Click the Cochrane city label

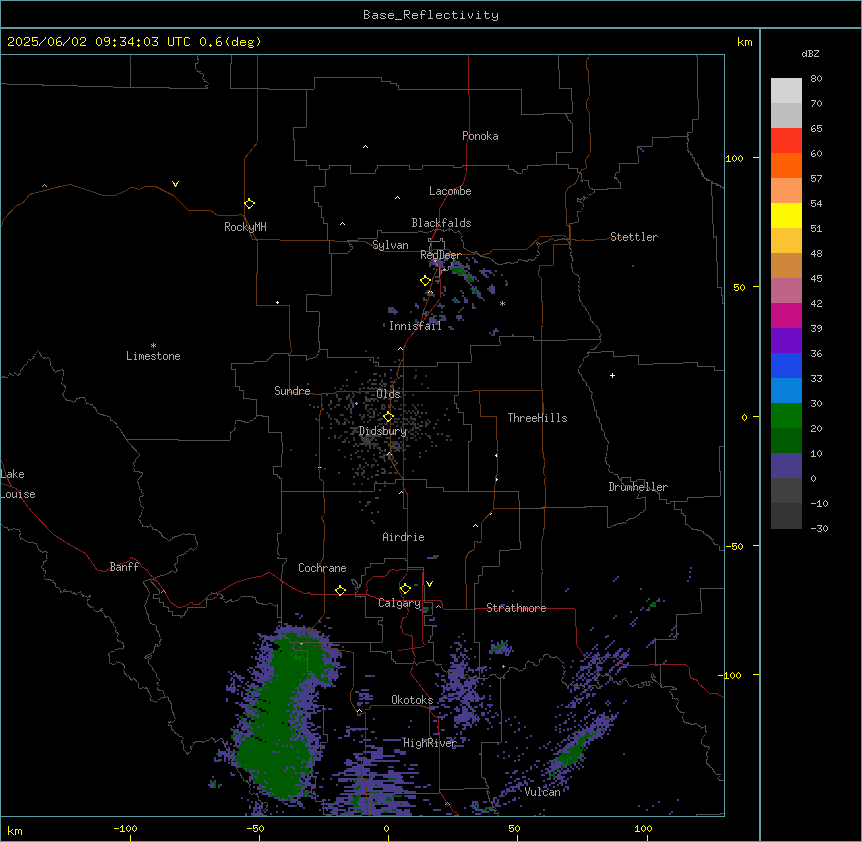coord(322,568)
